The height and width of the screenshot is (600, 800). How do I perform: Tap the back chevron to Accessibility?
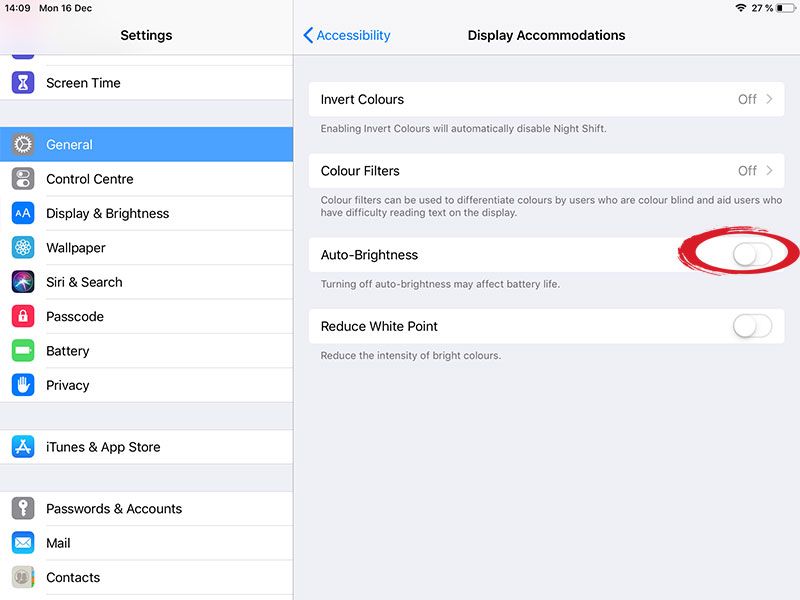(306, 35)
